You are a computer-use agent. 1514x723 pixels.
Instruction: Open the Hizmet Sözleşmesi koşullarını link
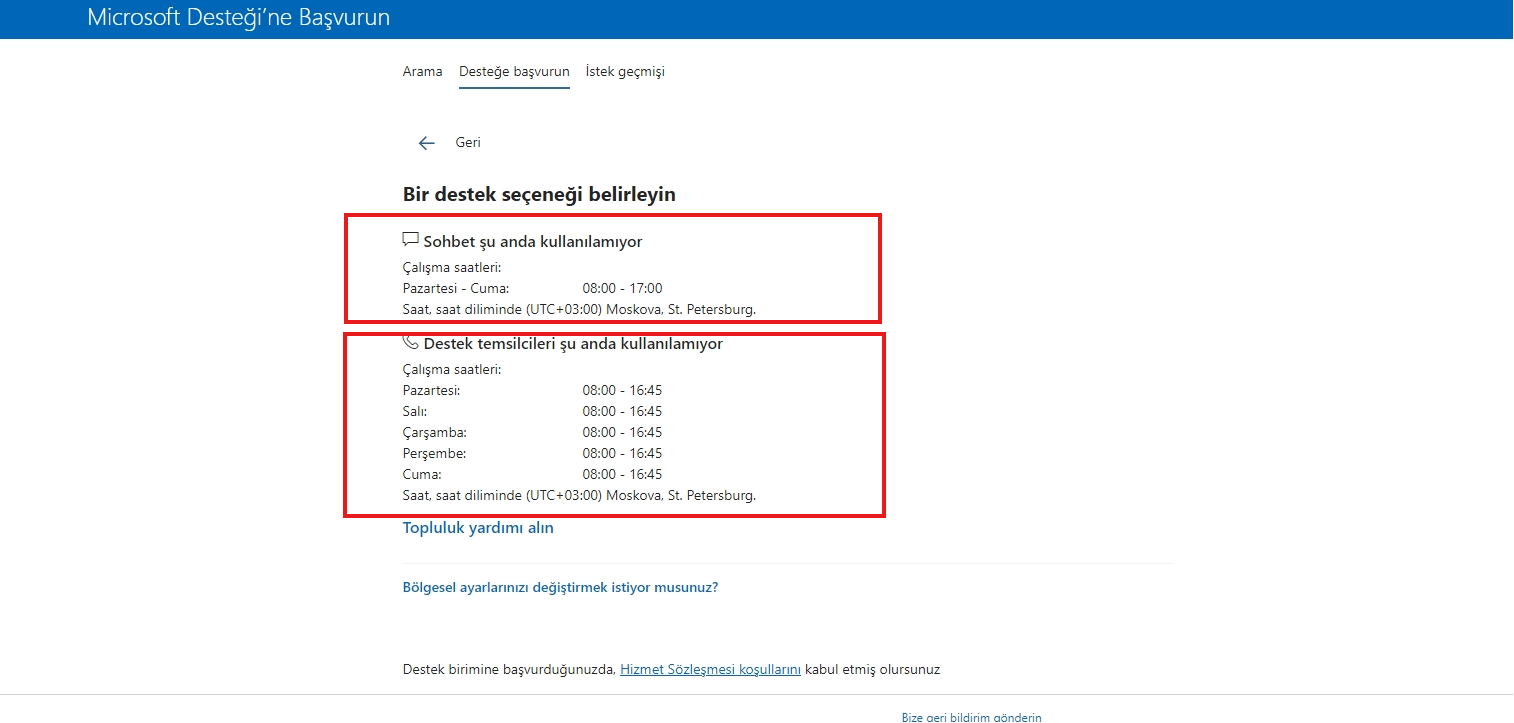point(710,670)
